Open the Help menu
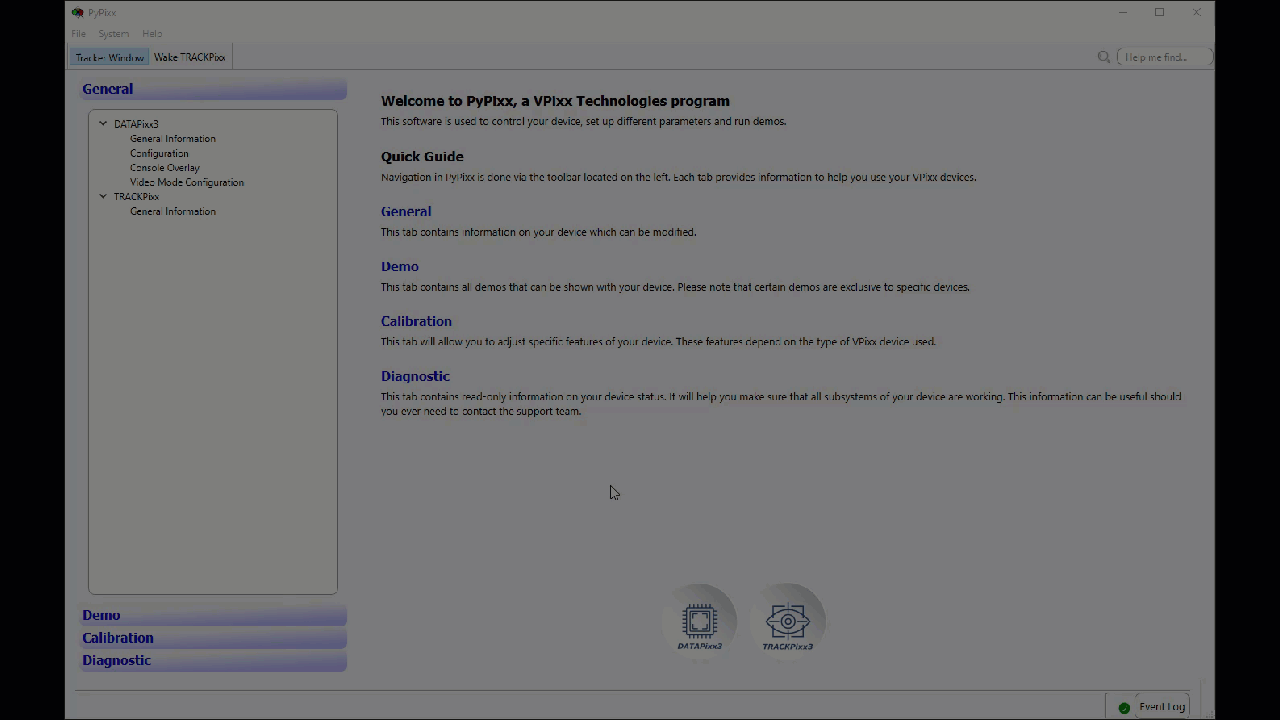Screen dimensions: 1280x720 [x=151, y=34]
